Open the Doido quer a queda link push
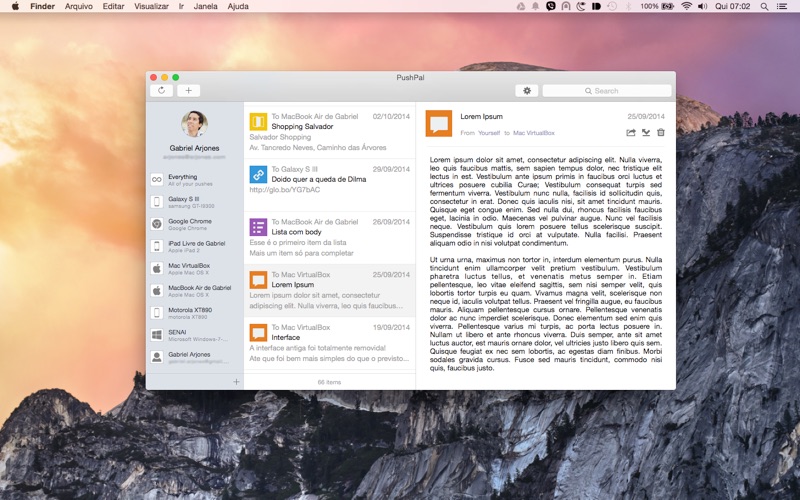The height and width of the screenshot is (500, 800). [329, 179]
